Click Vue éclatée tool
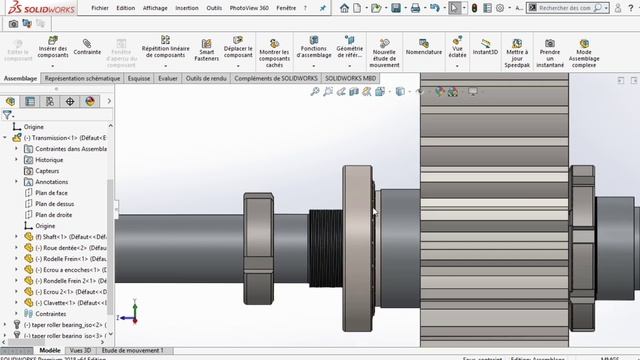 (457, 47)
